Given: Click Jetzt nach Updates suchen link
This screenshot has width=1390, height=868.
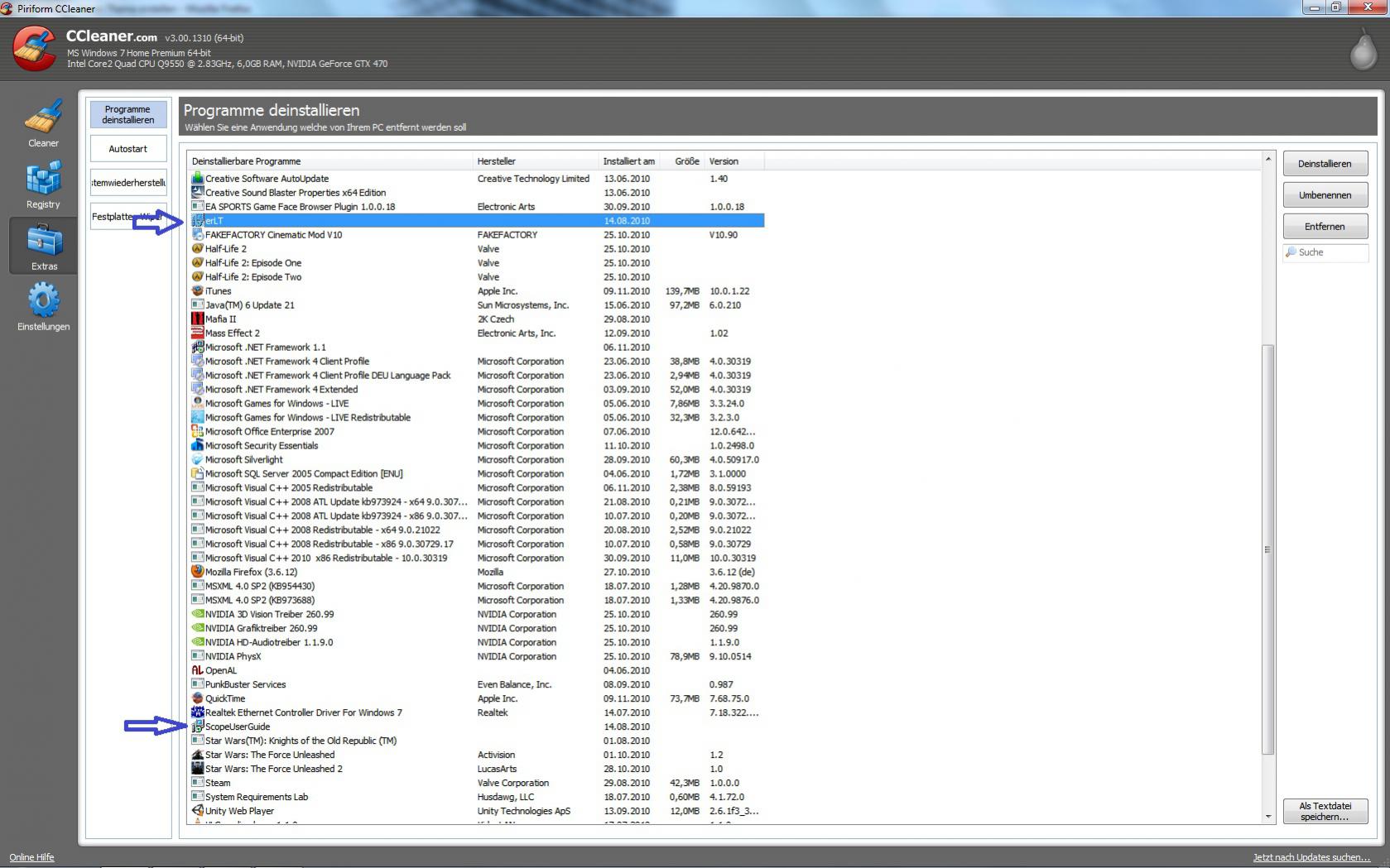Looking at the screenshot, I should pos(1311,857).
